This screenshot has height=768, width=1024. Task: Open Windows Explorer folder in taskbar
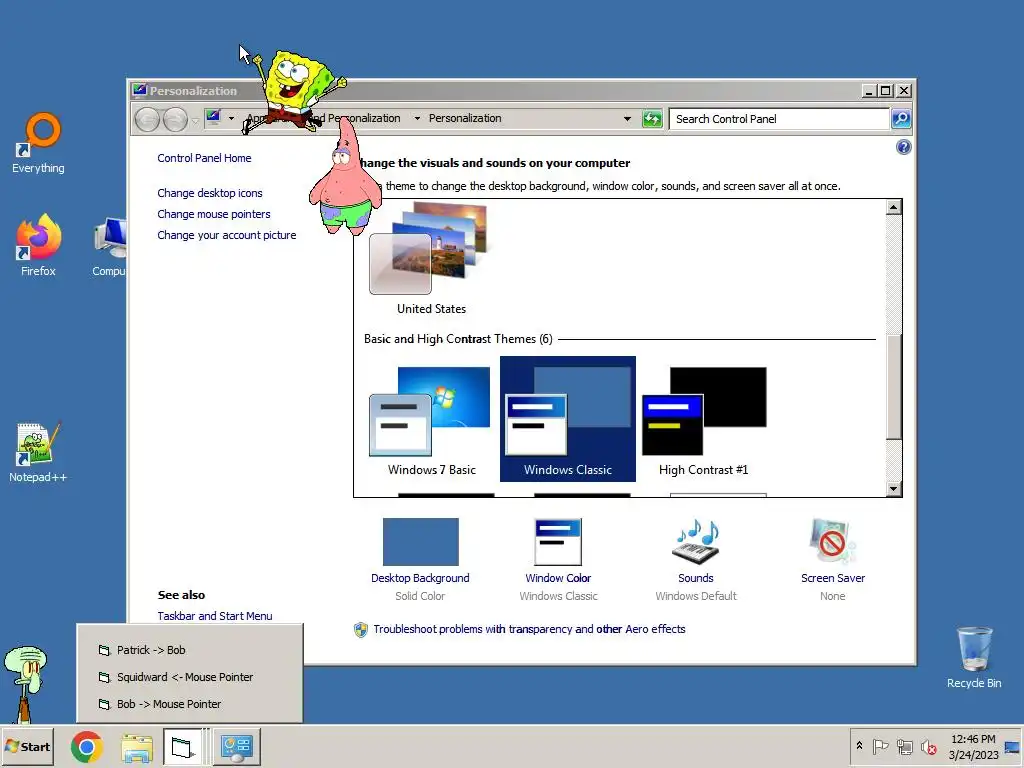136,747
